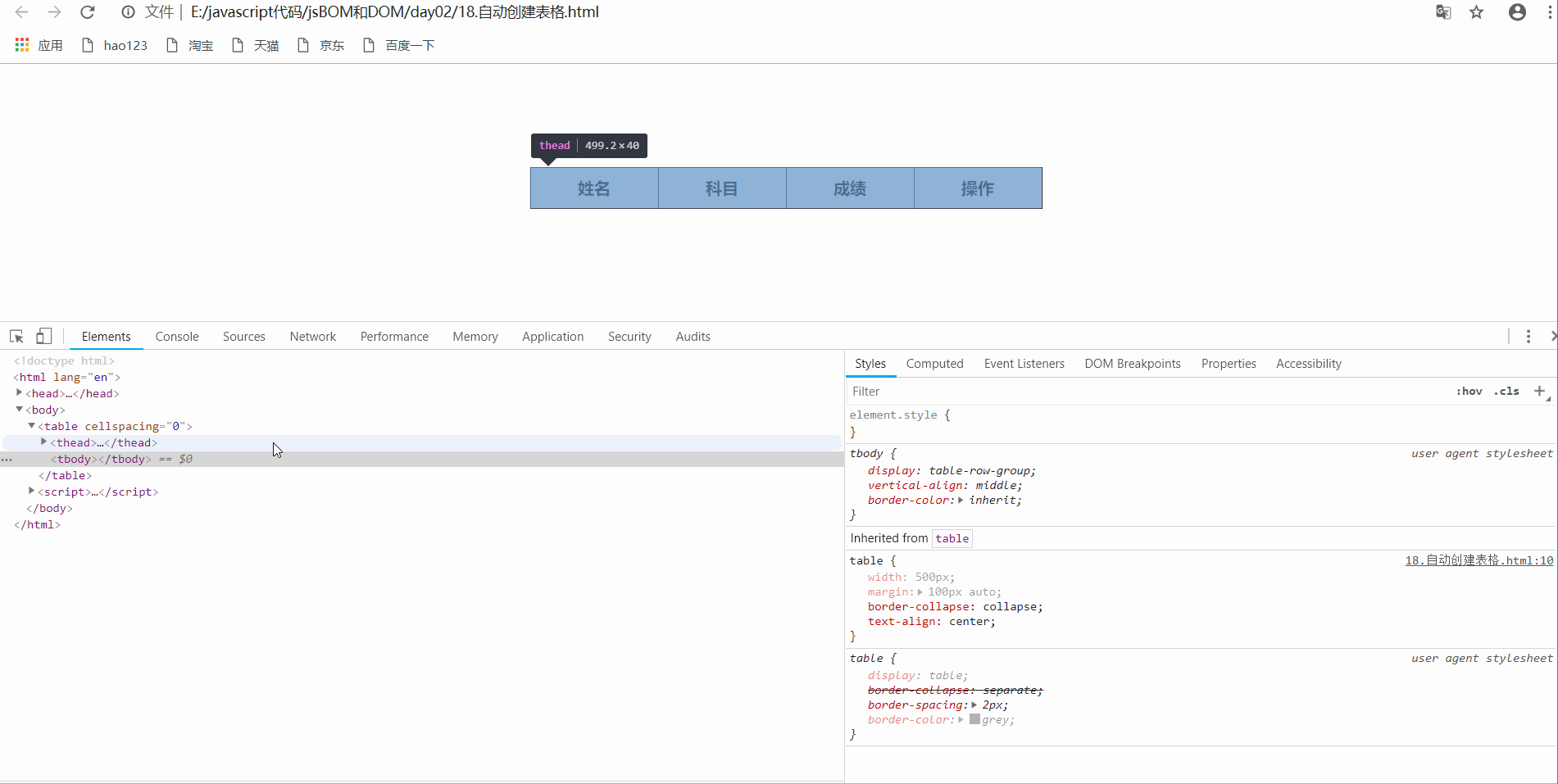Expand the script element node
The height and width of the screenshot is (784, 1558).
(32, 492)
